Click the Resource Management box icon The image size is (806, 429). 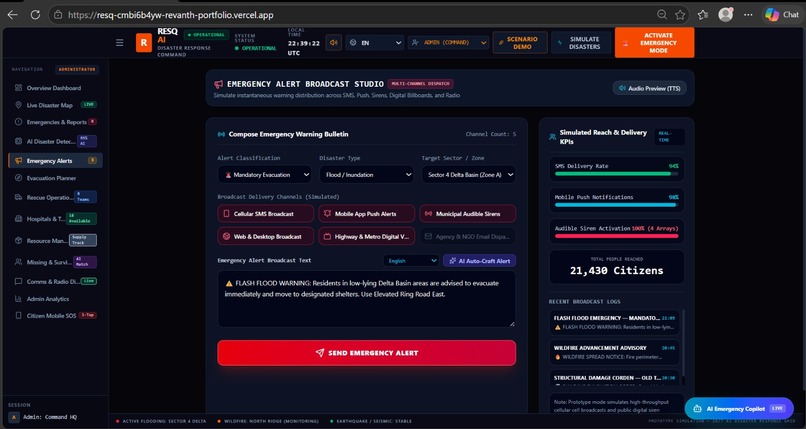point(19,240)
